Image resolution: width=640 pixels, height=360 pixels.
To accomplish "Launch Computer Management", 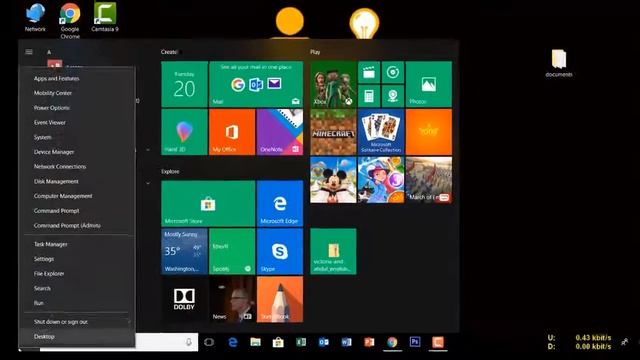I will pos(78,196).
